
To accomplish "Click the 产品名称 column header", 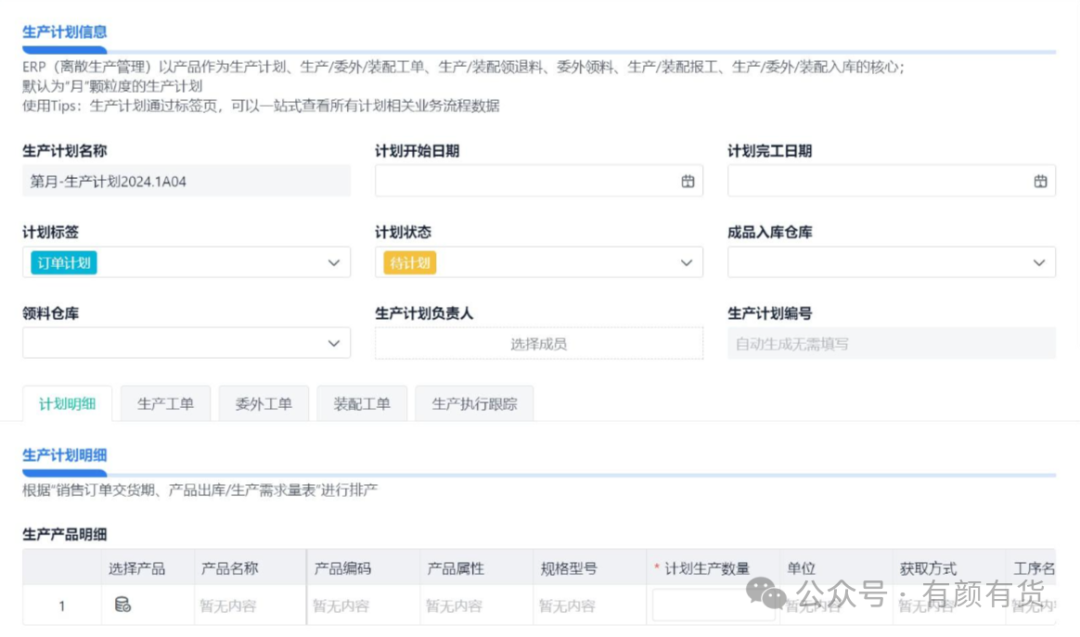I will point(229,568).
